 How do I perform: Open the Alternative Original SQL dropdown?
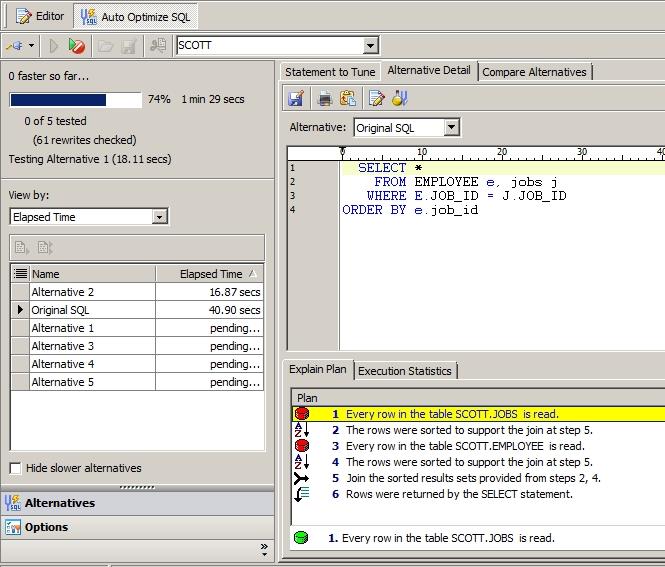point(451,128)
